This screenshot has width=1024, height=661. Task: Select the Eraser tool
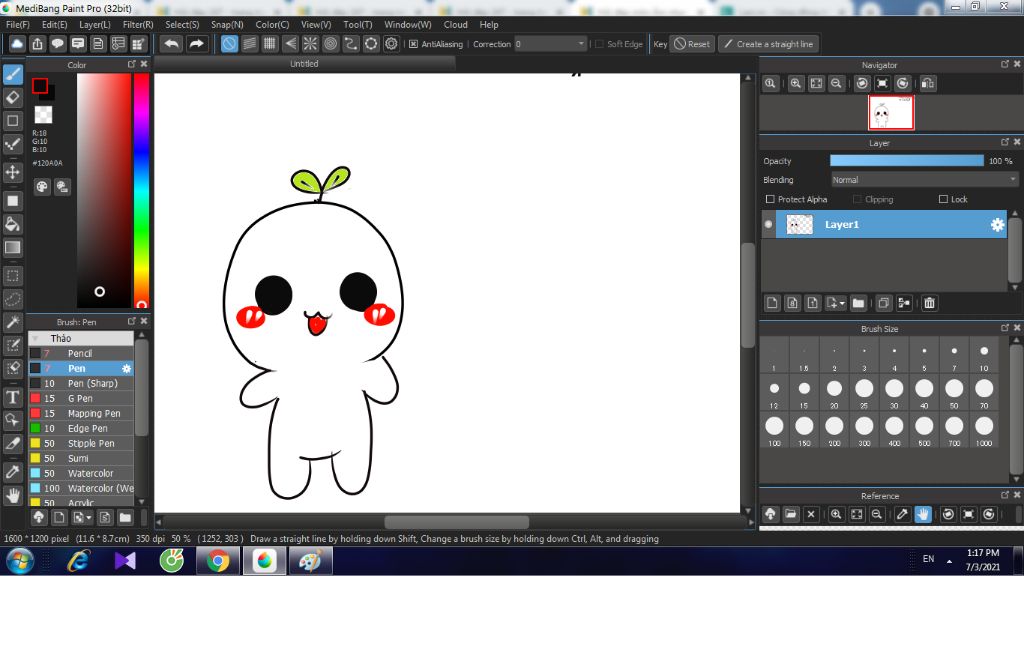pos(13,97)
